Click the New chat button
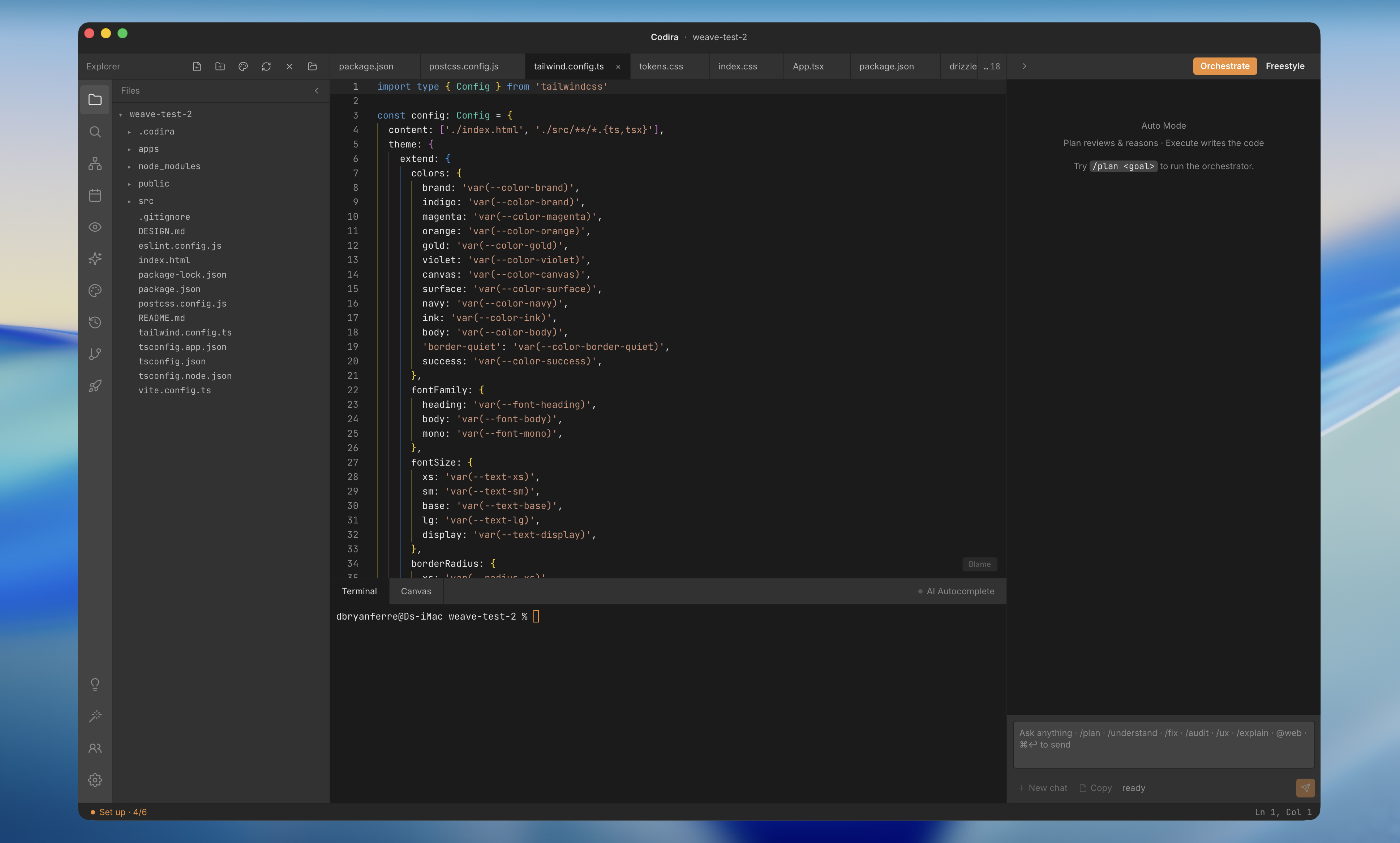 coord(1043,788)
